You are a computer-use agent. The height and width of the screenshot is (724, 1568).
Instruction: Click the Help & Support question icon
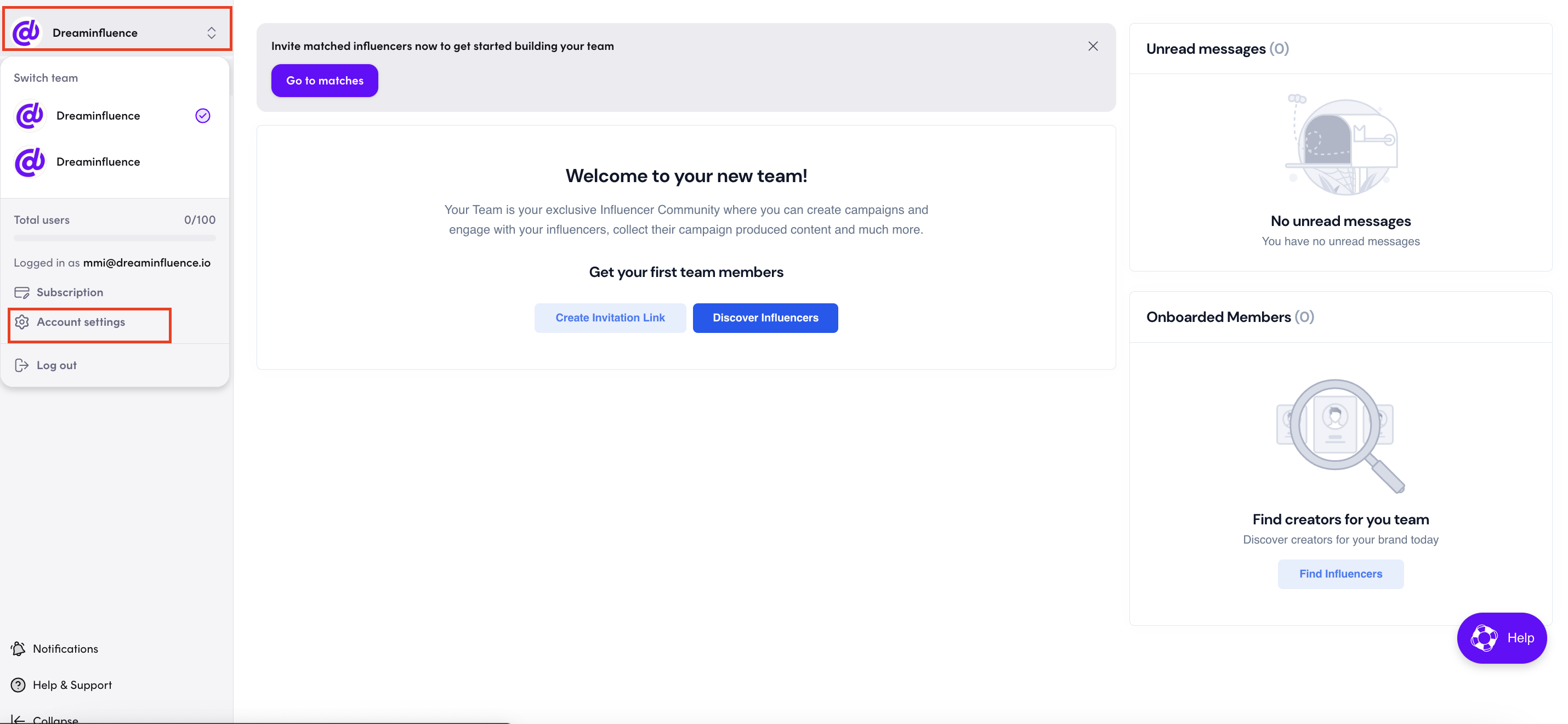point(18,685)
